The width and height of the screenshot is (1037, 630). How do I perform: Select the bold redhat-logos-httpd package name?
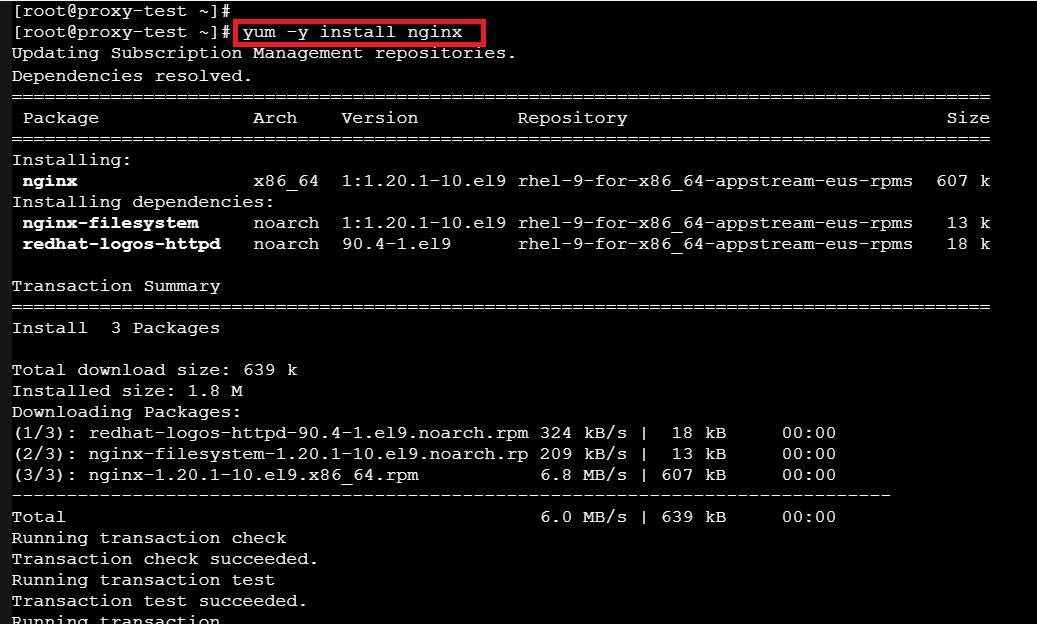click(122, 244)
